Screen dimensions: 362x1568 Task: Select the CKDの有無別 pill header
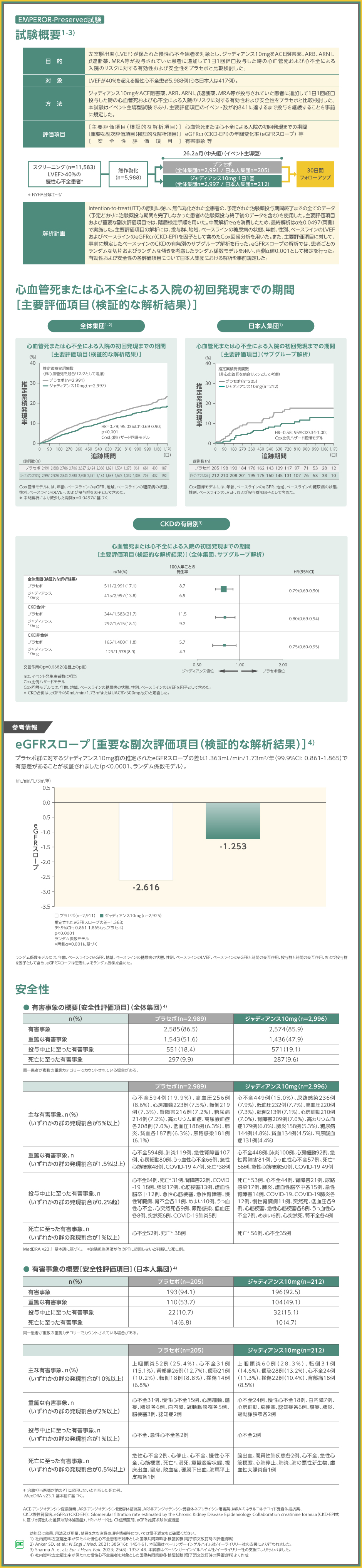181,523
